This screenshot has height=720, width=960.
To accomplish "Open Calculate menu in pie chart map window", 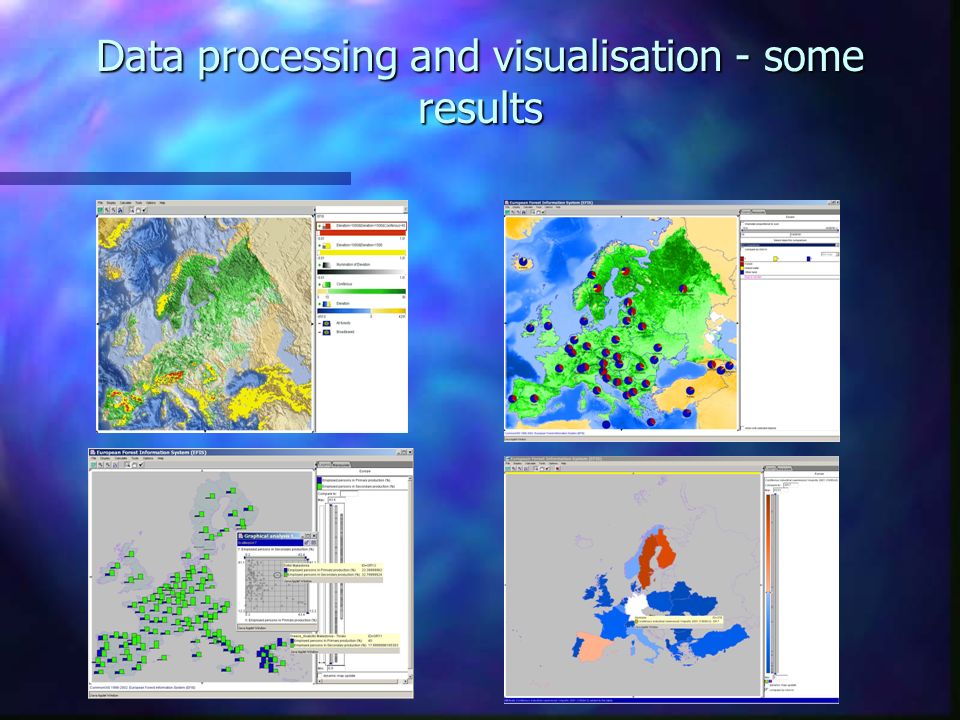I will point(528,207).
